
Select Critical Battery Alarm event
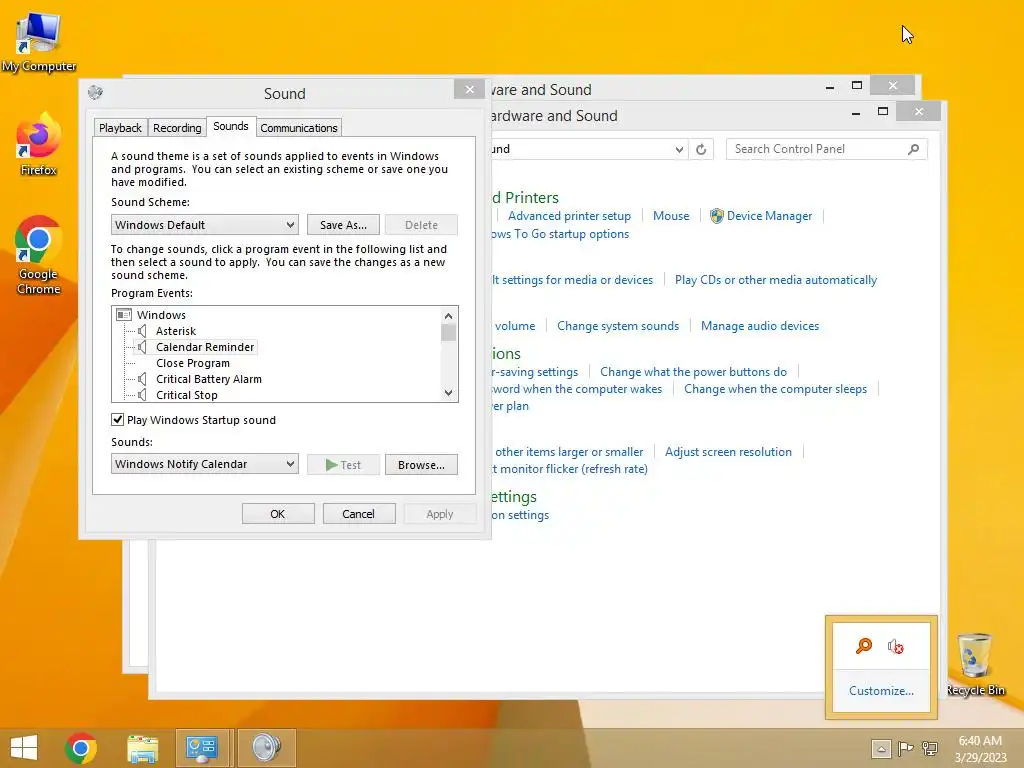(209, 379)
